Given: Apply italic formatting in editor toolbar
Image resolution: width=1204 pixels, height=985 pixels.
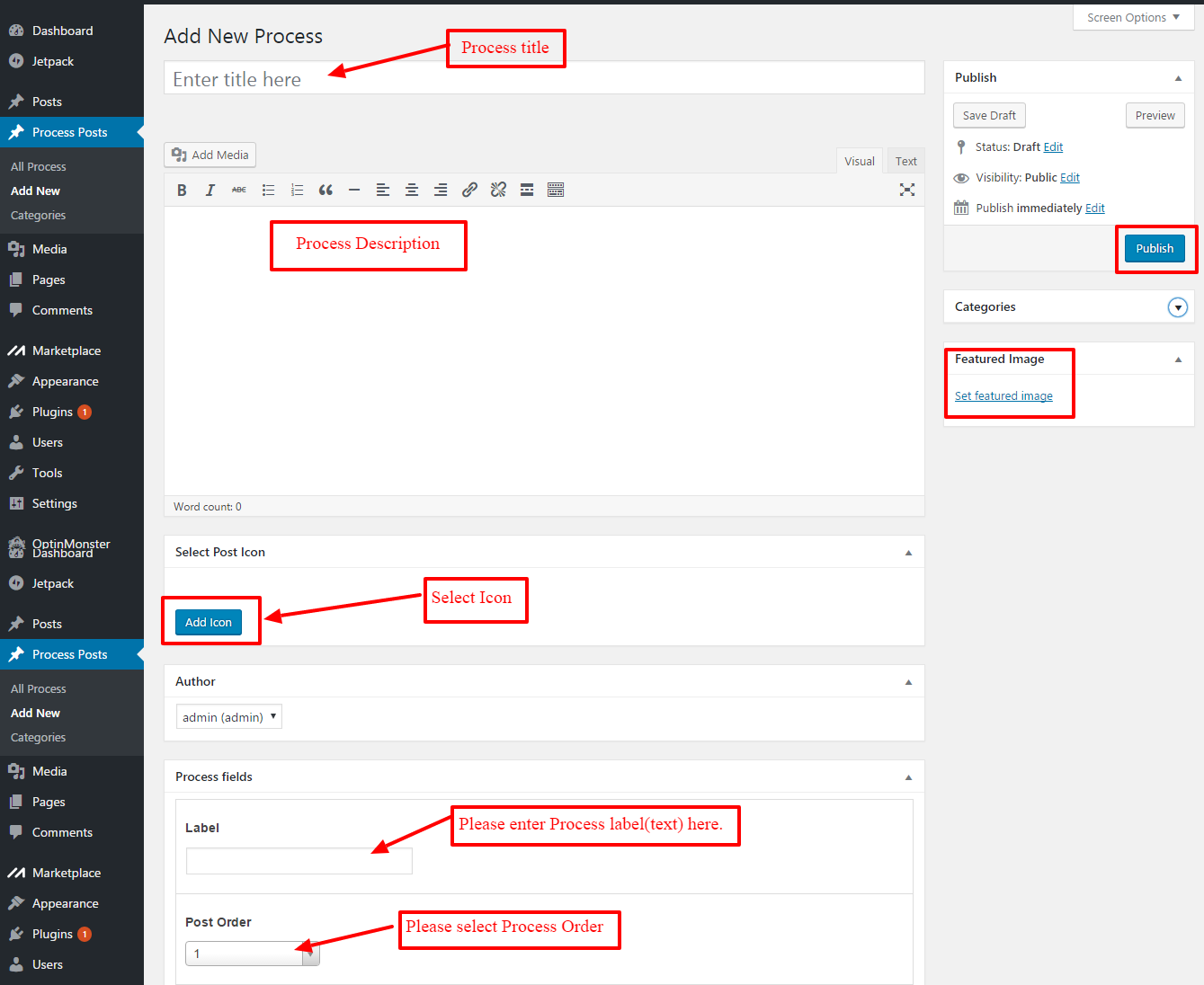Looking at the screenshot, I should [x=210, y=190].
